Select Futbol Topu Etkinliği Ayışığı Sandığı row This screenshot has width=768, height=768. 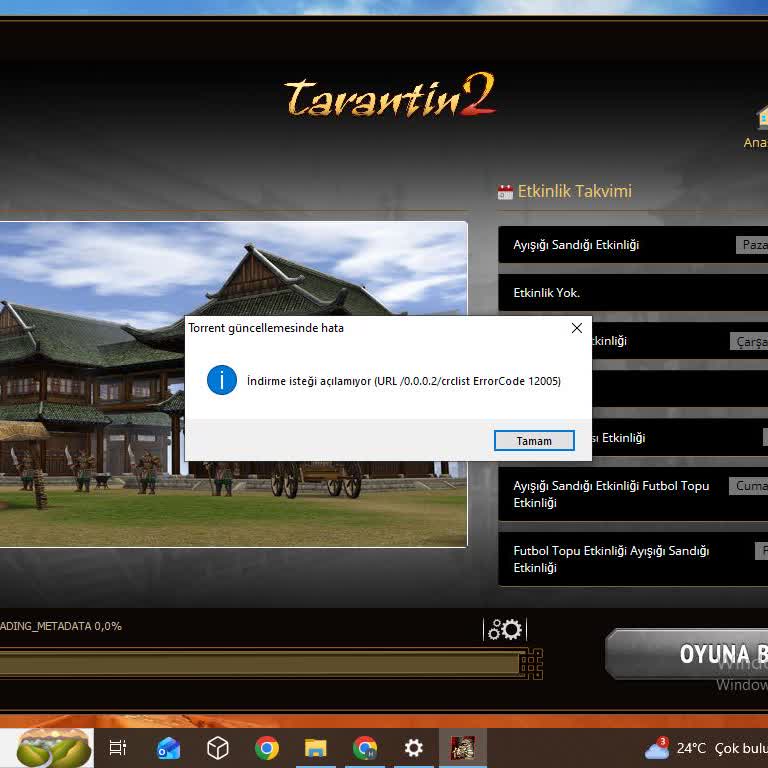pyautogui.click(x=633, y=559)
